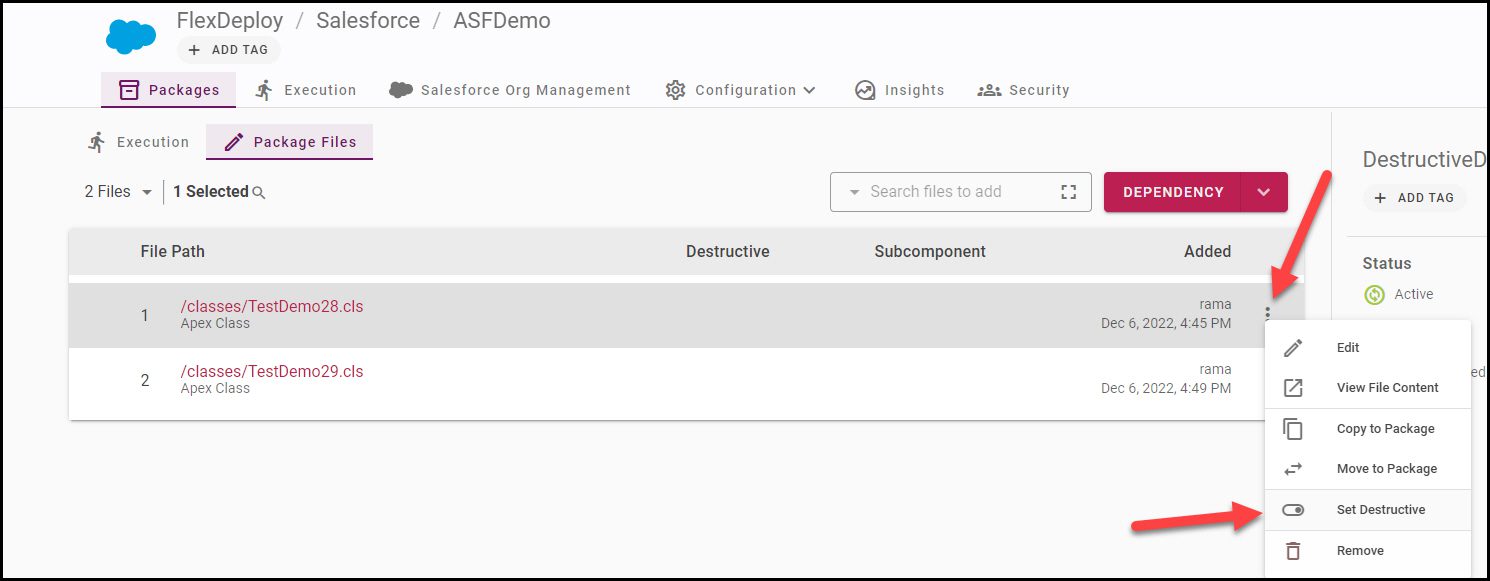The width and height of the screenshot is (1490, 581).
Task: Click the 1 Selected label
Action: coord(211,192)
